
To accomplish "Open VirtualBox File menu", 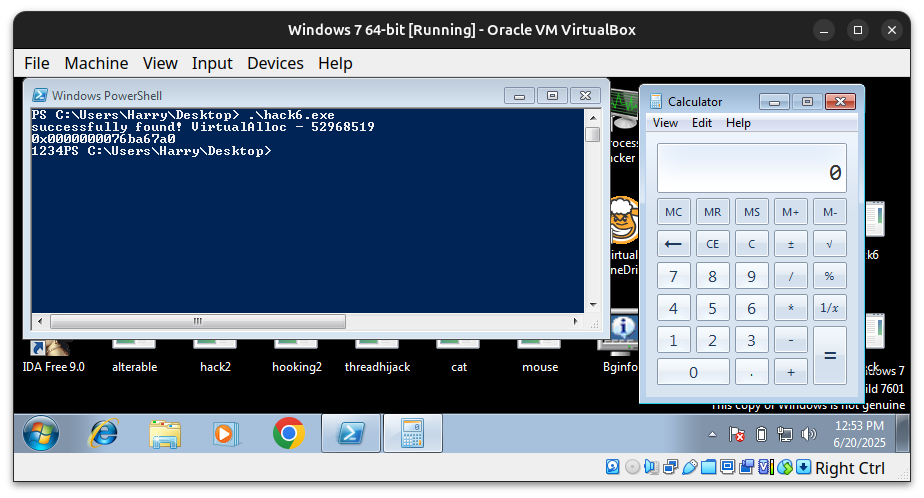I will pos(37,63).
